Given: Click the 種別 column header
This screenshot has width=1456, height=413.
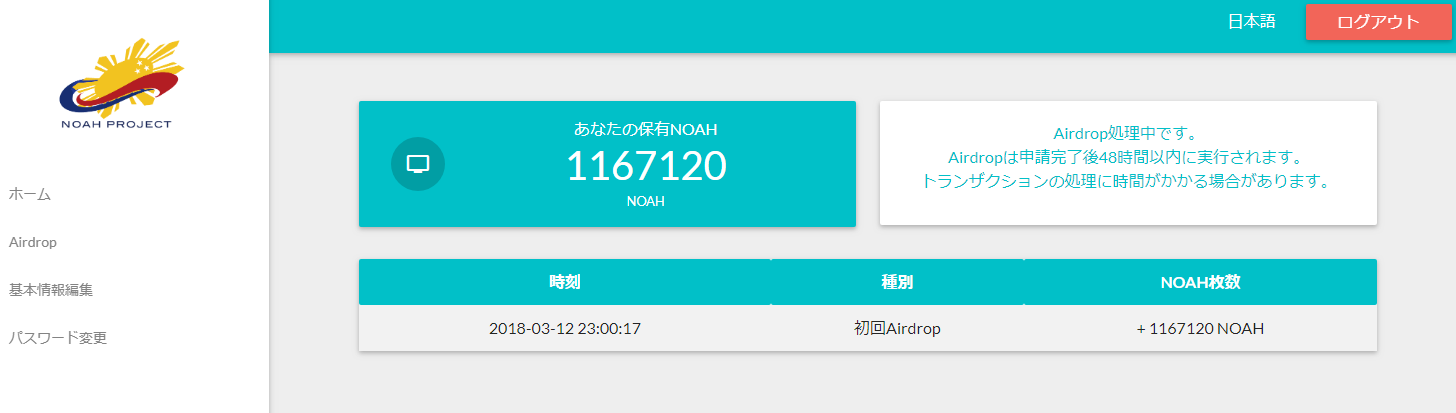Looking at the screenshot, I should pos(897,282).
